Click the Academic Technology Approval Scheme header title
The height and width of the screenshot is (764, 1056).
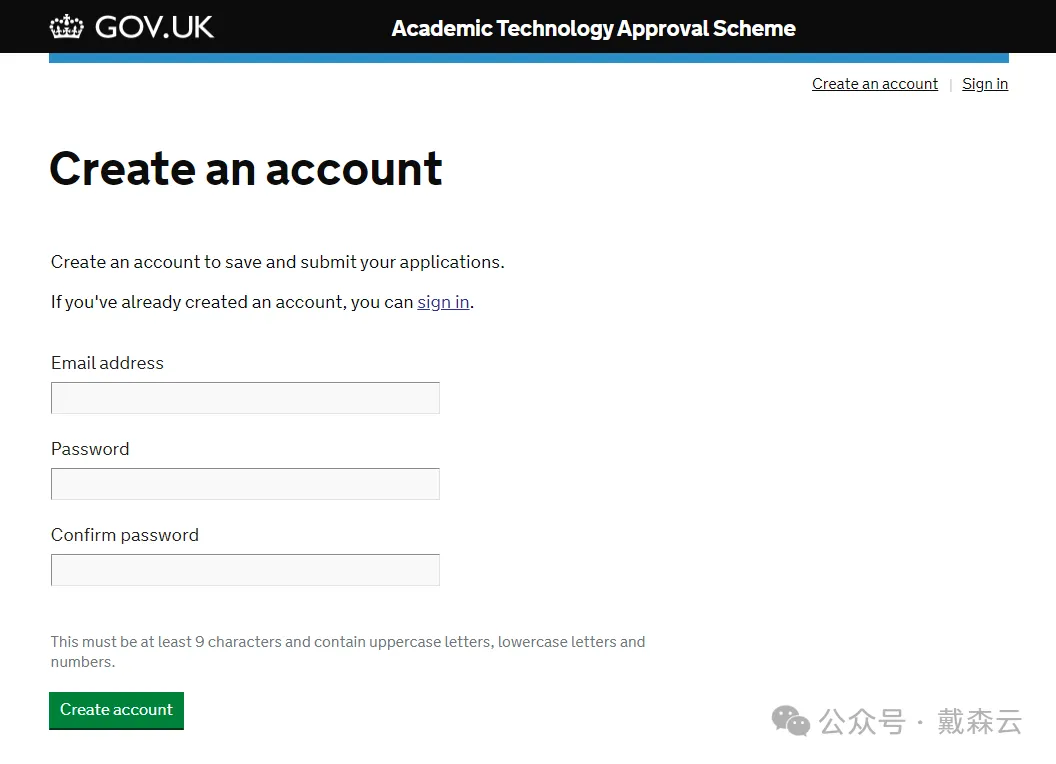pyautogui.click(x=593, y=28)
